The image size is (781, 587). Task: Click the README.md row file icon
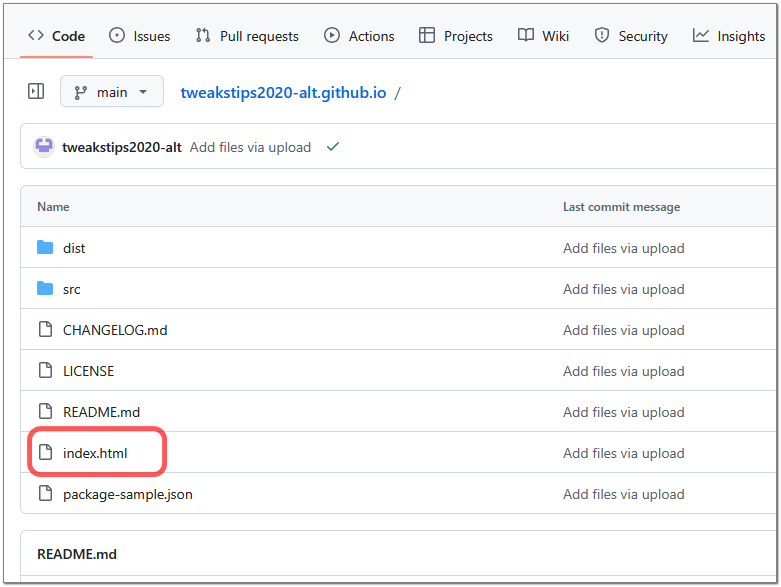(45, 411)
